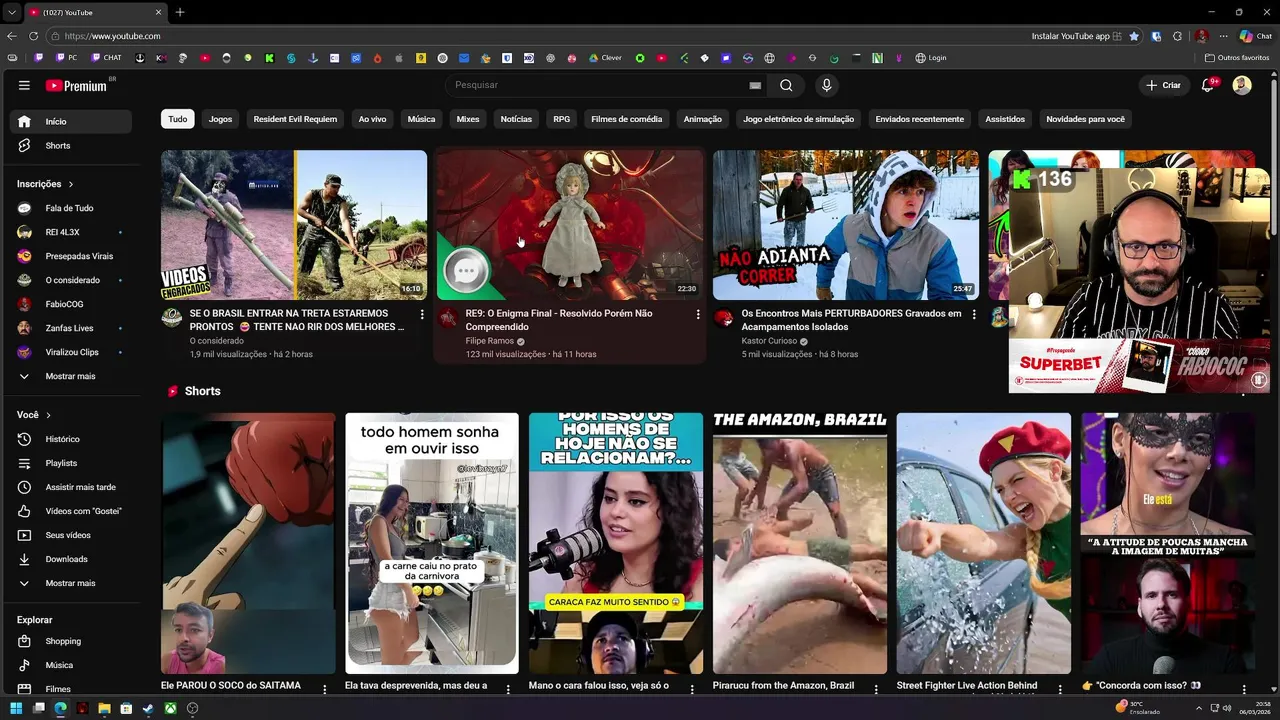Screen dimensions: 1280x720
Task: Click the Criar button
Action: pyautogui.click(x=1164, y=85)
